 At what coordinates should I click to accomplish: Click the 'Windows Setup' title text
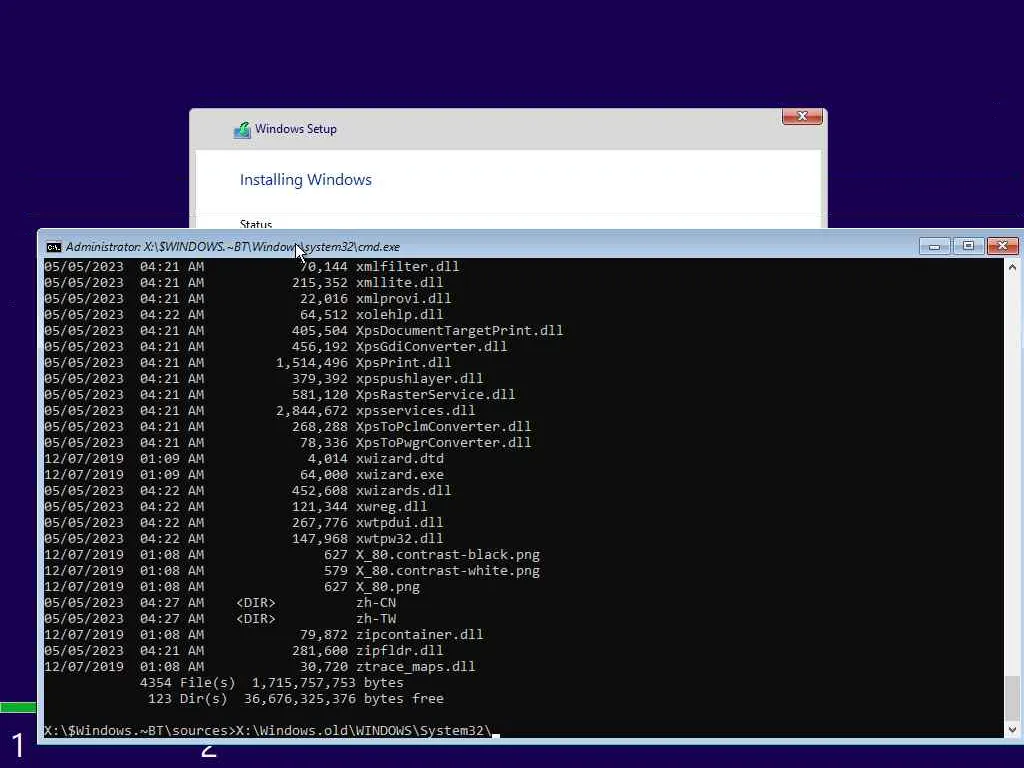pos(296,129)
